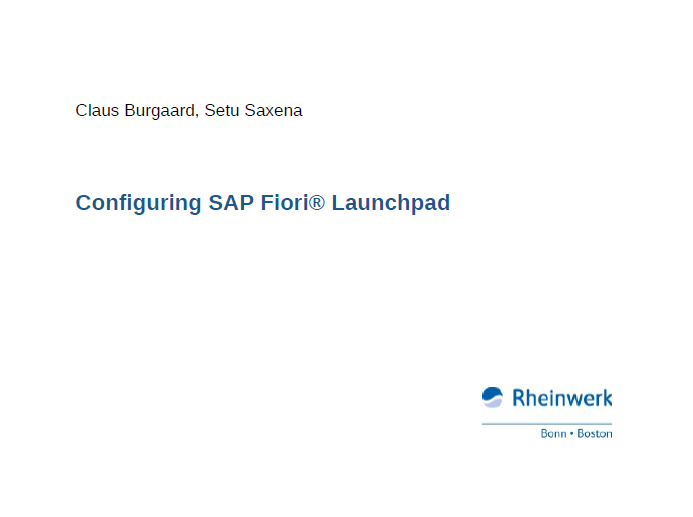This screenshot has height=517, width=693.
Task: Click the letter k ending Rheinwerk
Action: tap(607, 398)
